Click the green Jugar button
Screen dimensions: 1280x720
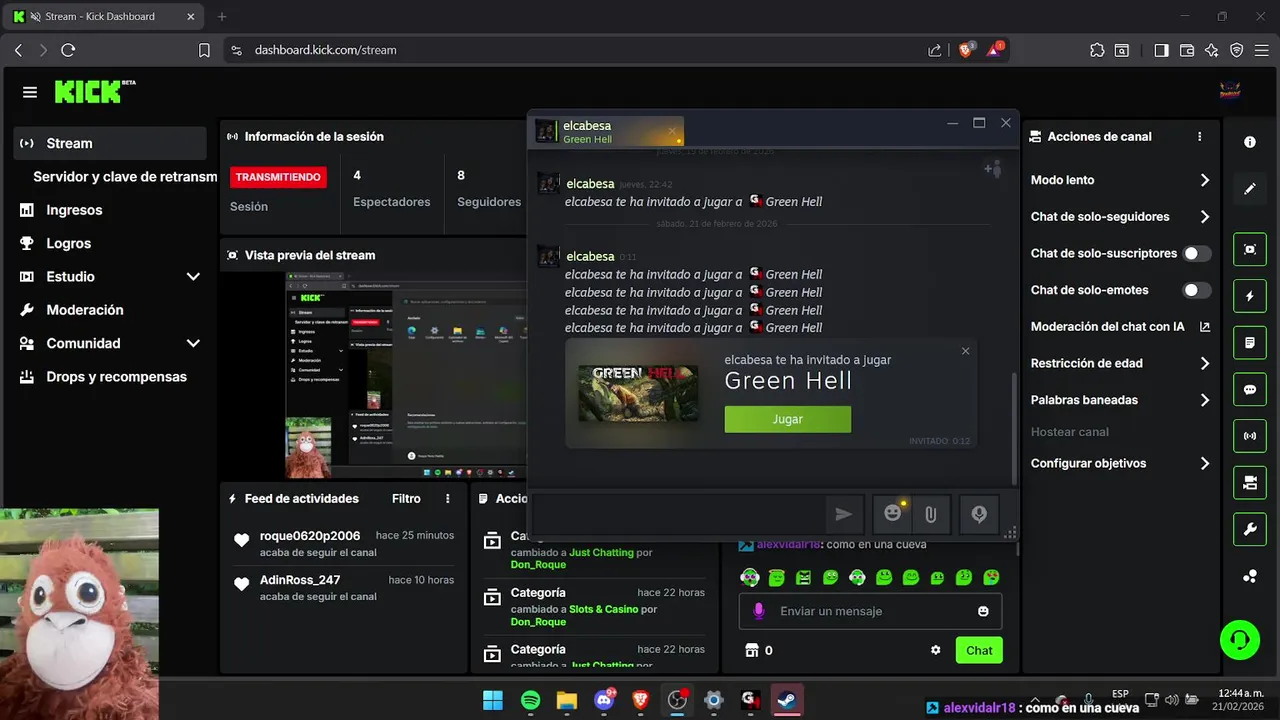click(x=787, y=419)
